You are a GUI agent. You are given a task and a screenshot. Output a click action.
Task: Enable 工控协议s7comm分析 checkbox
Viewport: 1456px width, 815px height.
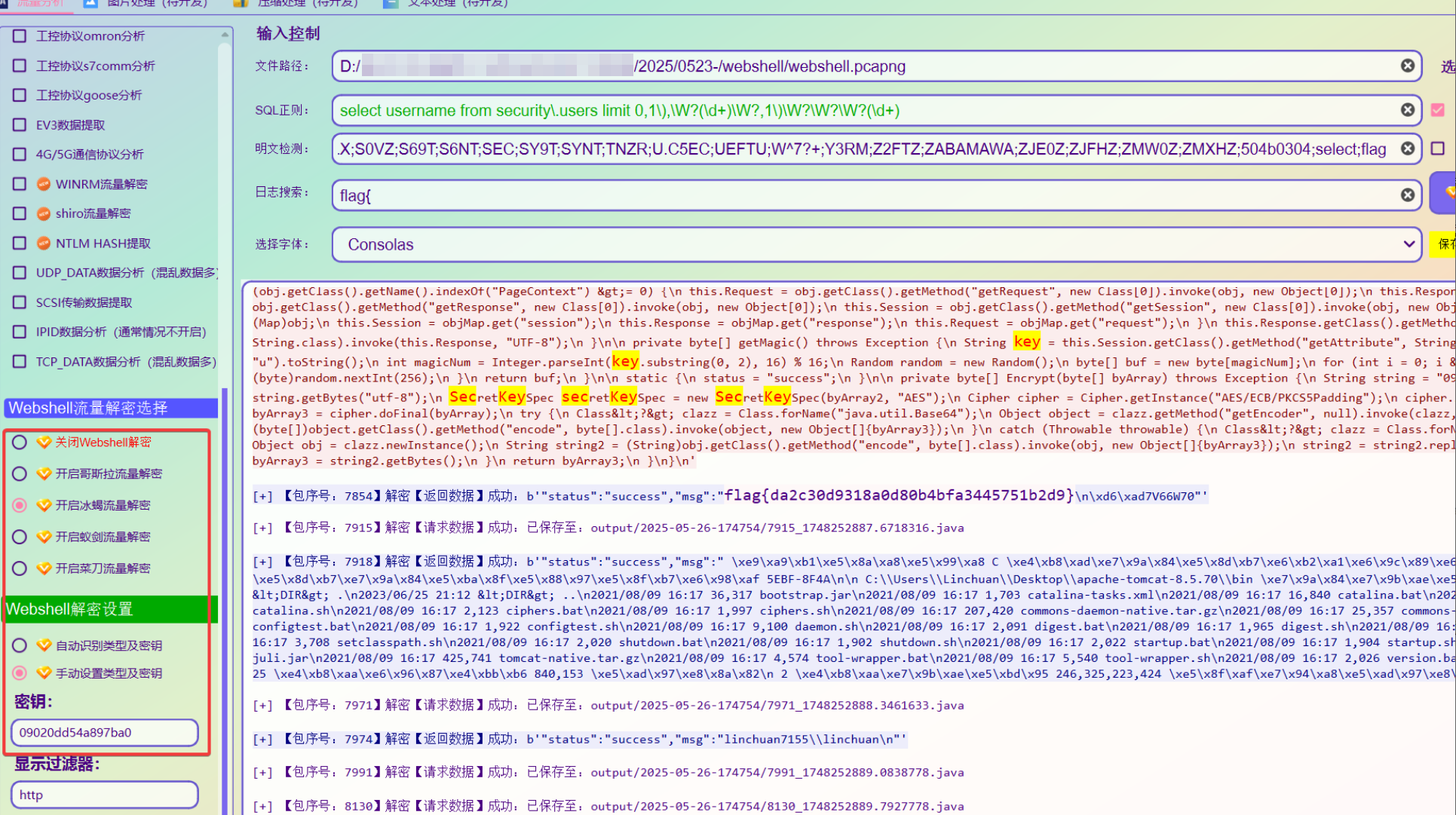pyautogui.click(x=20, y=66)
